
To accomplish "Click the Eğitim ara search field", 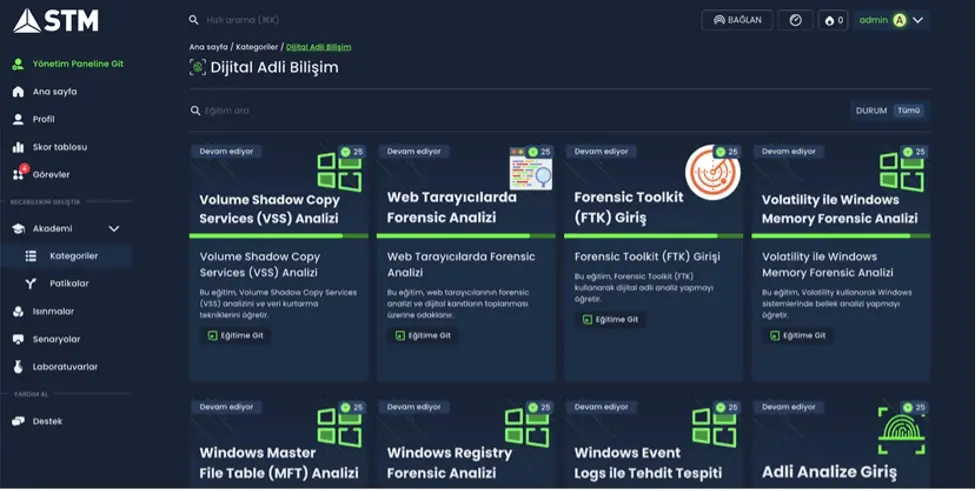I will [400, 111].
